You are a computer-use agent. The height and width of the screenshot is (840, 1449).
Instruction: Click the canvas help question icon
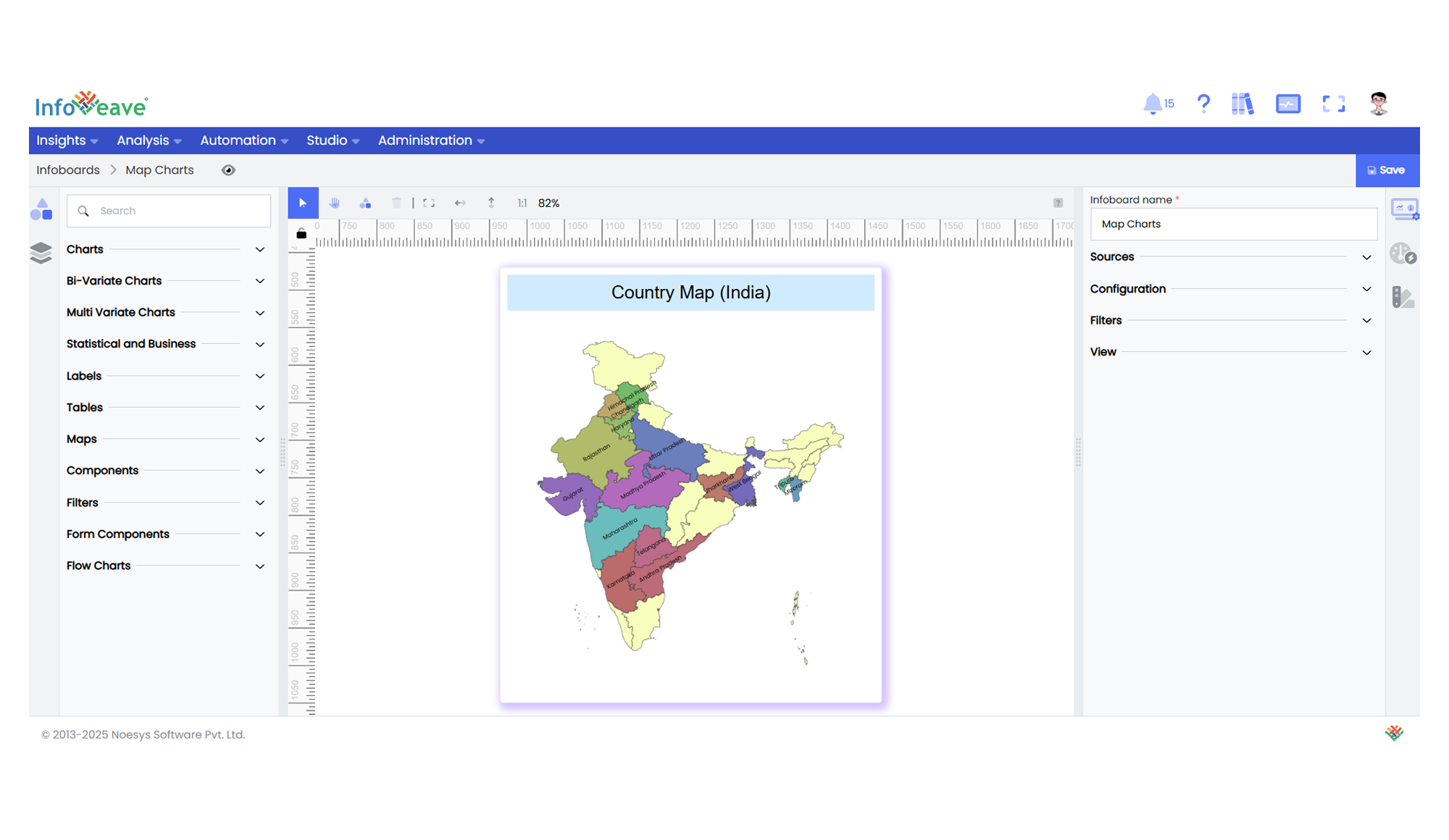pos(1058,203)
